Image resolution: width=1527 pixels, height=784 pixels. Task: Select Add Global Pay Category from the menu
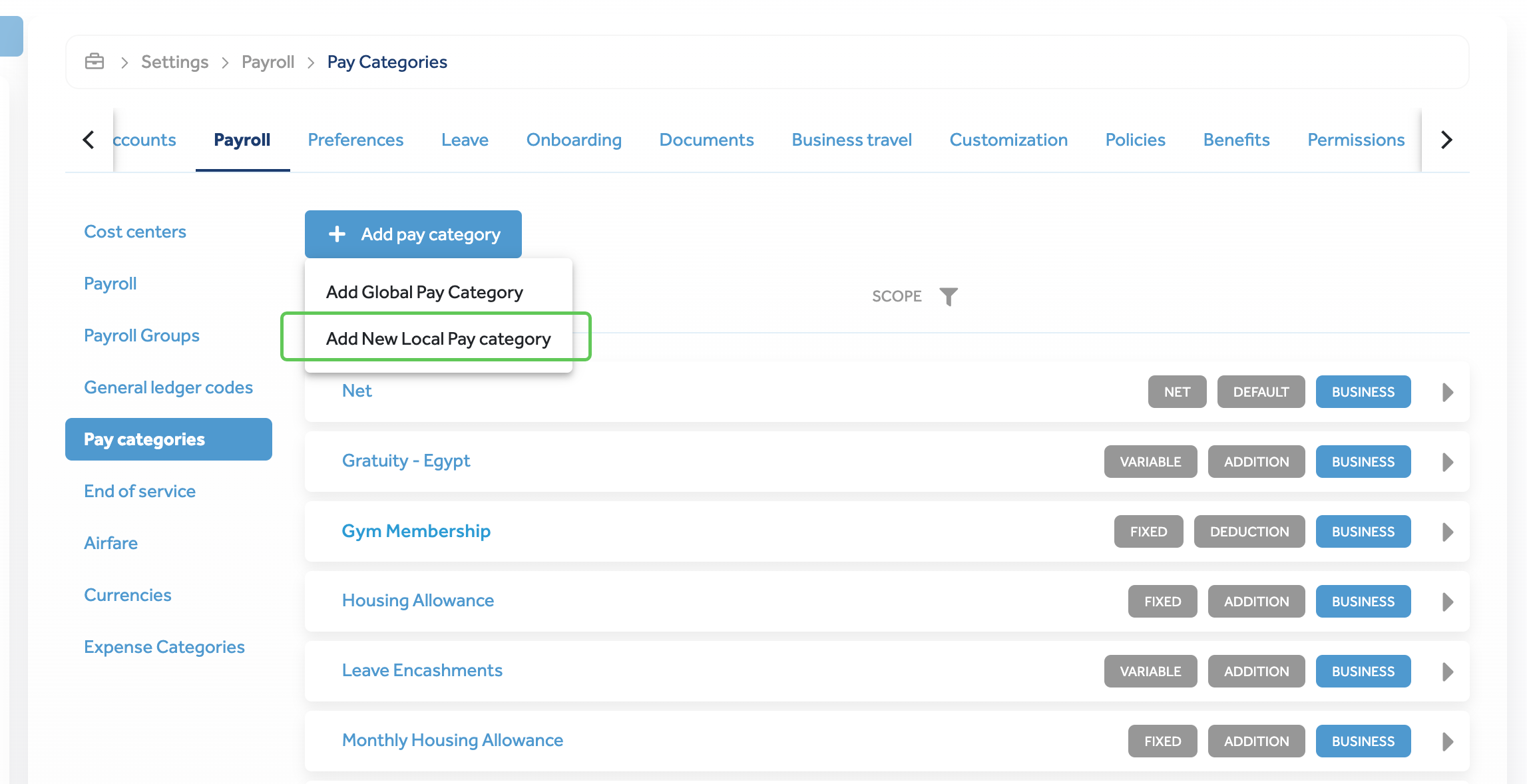[424, 292]
